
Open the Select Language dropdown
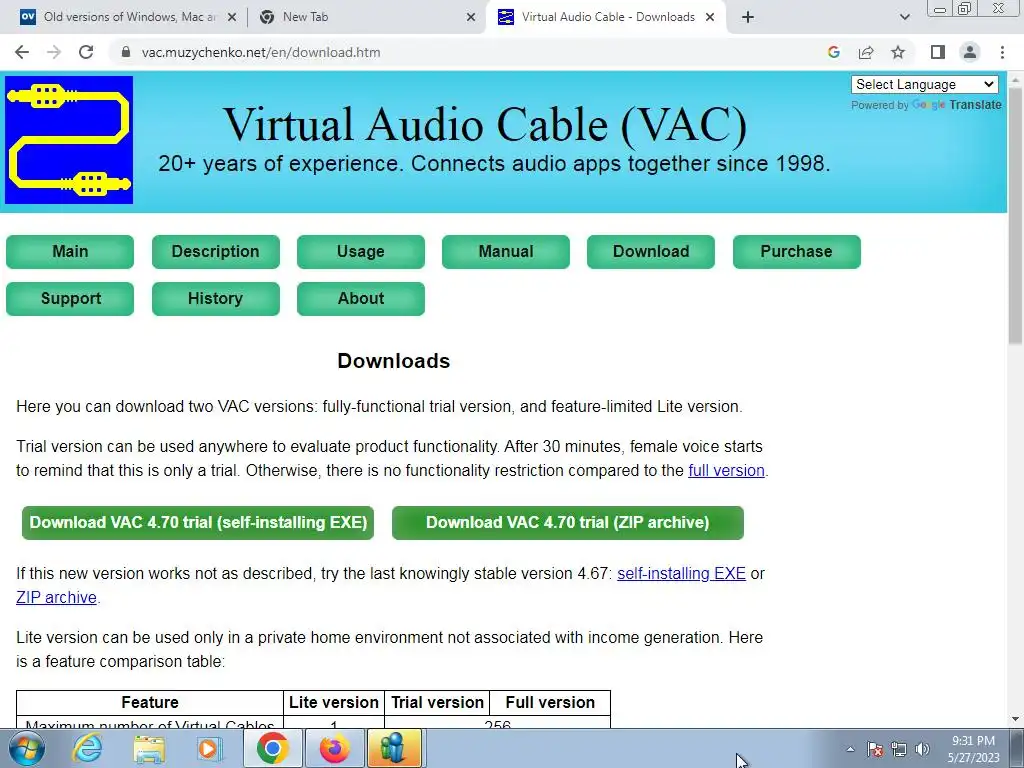pos(924,84)
